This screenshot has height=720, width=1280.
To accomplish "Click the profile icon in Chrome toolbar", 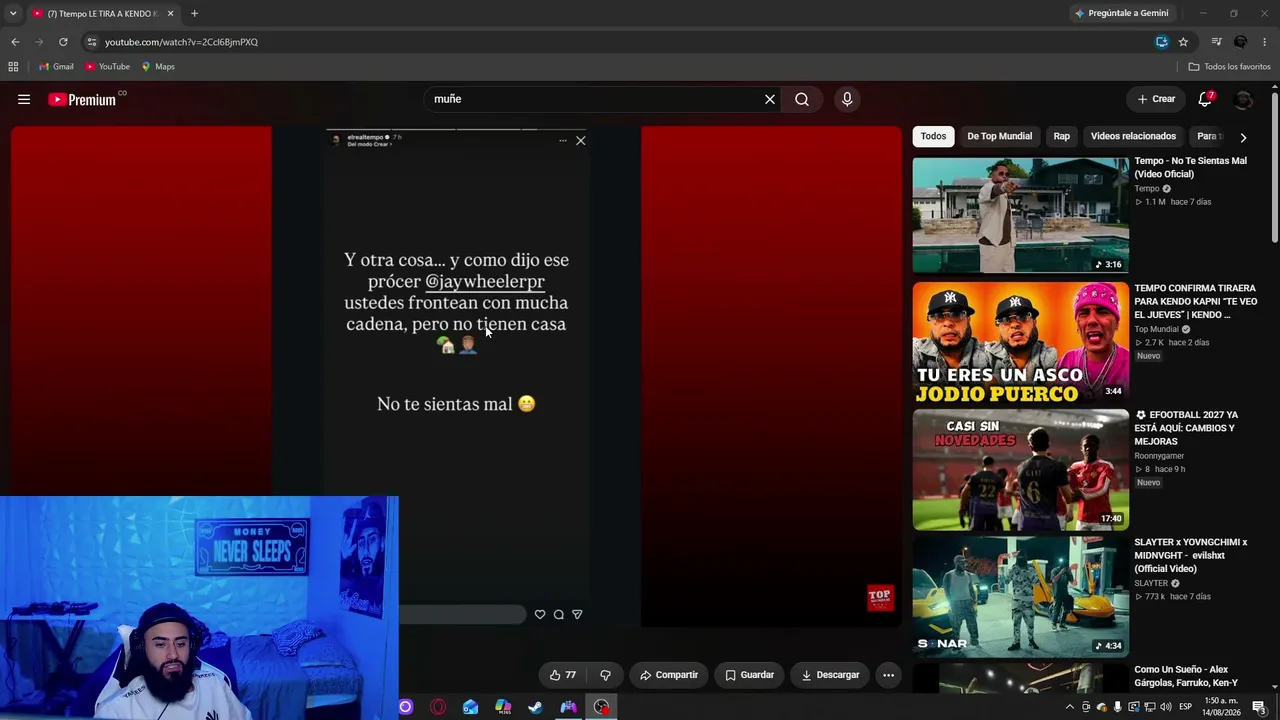I will pyautogui.click(x=1240, y=42).
